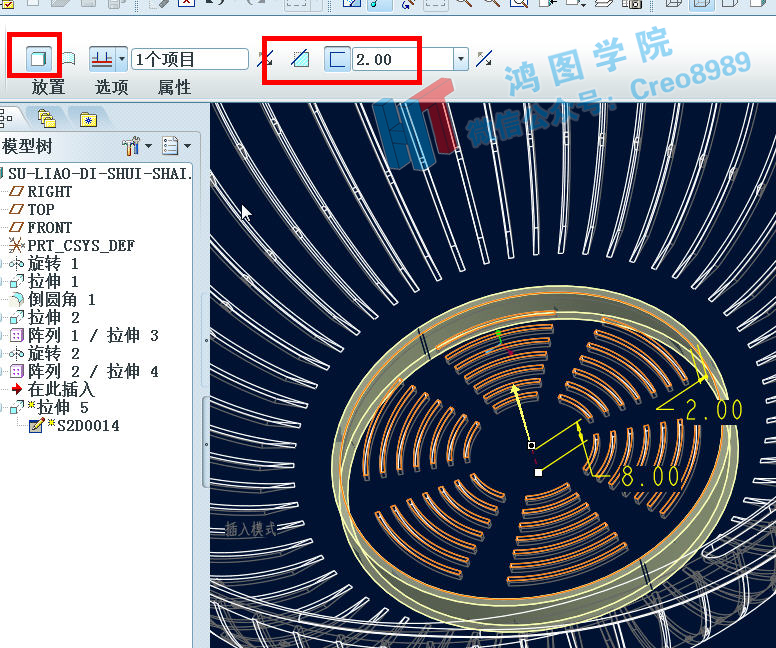Select PRT_CSYS_DEF coordinate system in tree

click(x=81, y=246)
